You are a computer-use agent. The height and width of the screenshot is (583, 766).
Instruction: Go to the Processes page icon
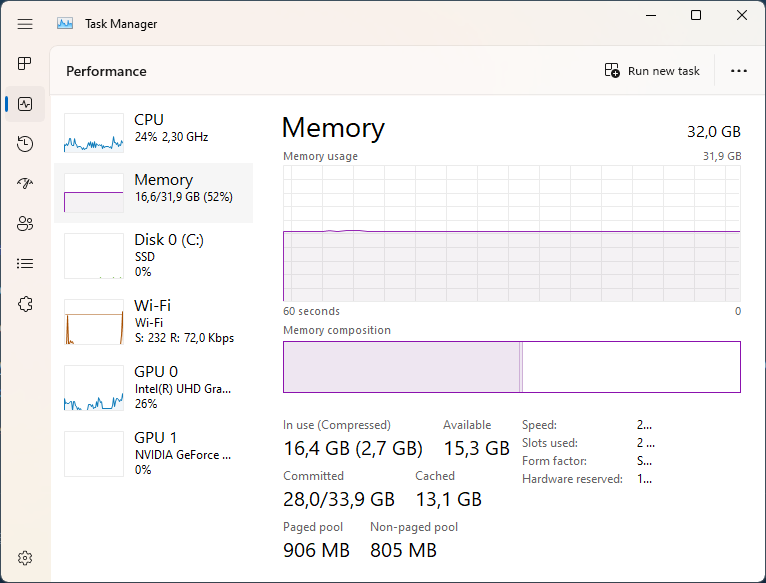(x=25, y=64)
